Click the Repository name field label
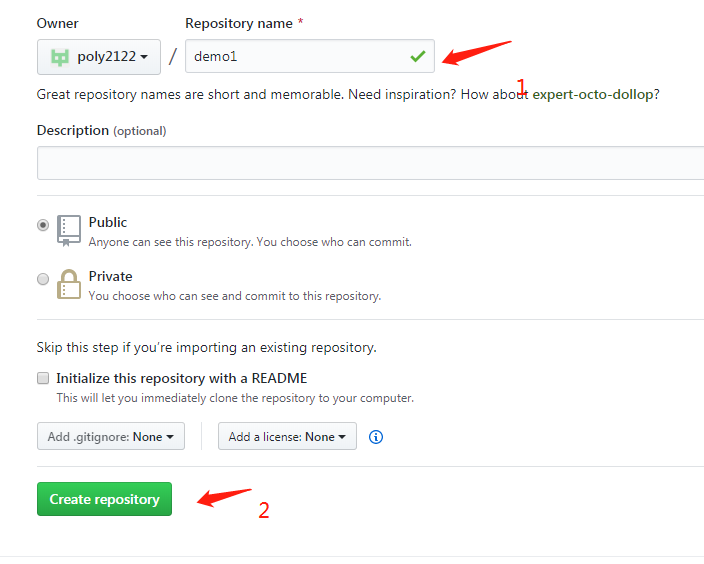 click(x=239, y=22)
